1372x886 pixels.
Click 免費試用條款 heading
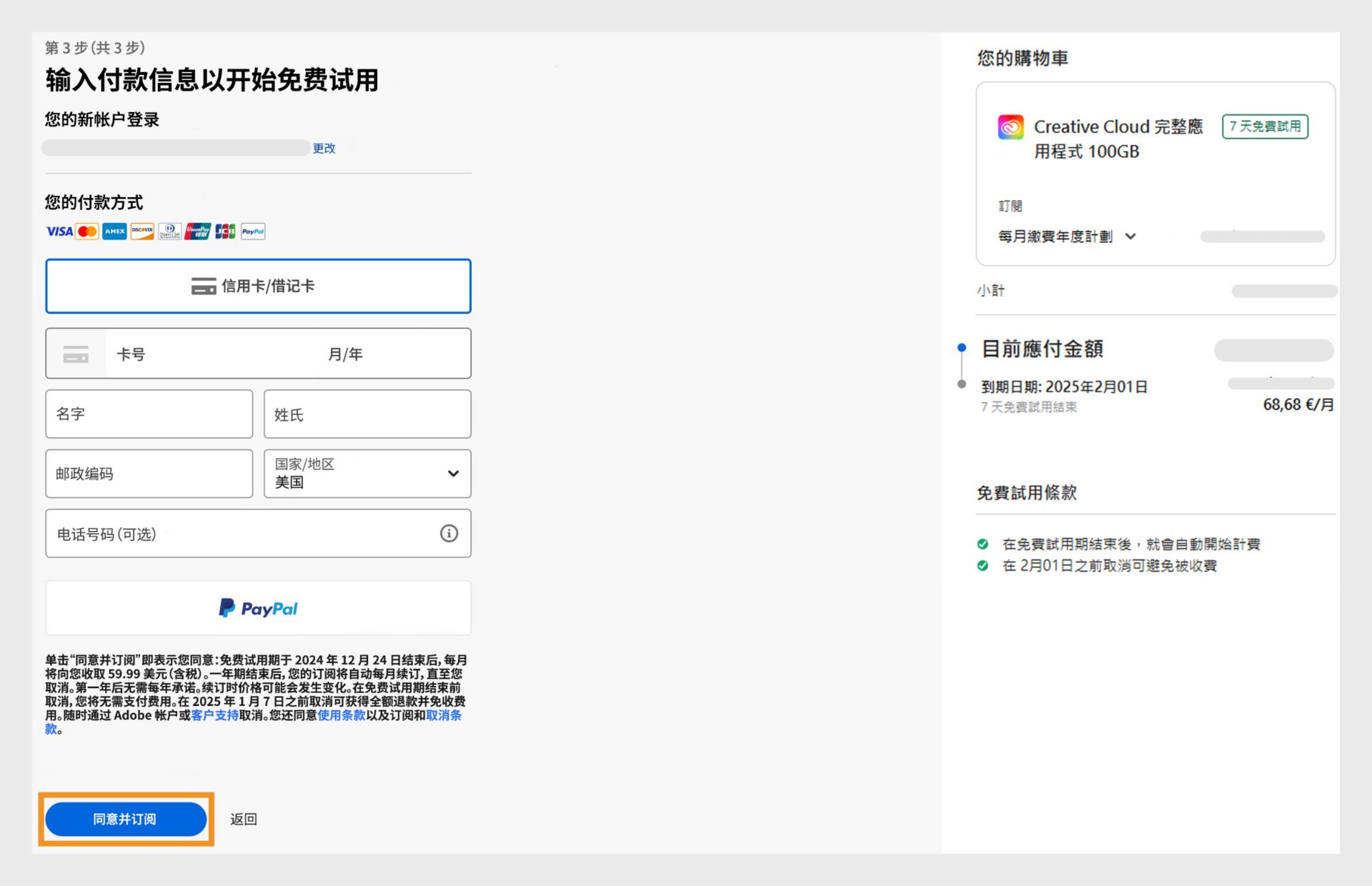coord(1026,492)
